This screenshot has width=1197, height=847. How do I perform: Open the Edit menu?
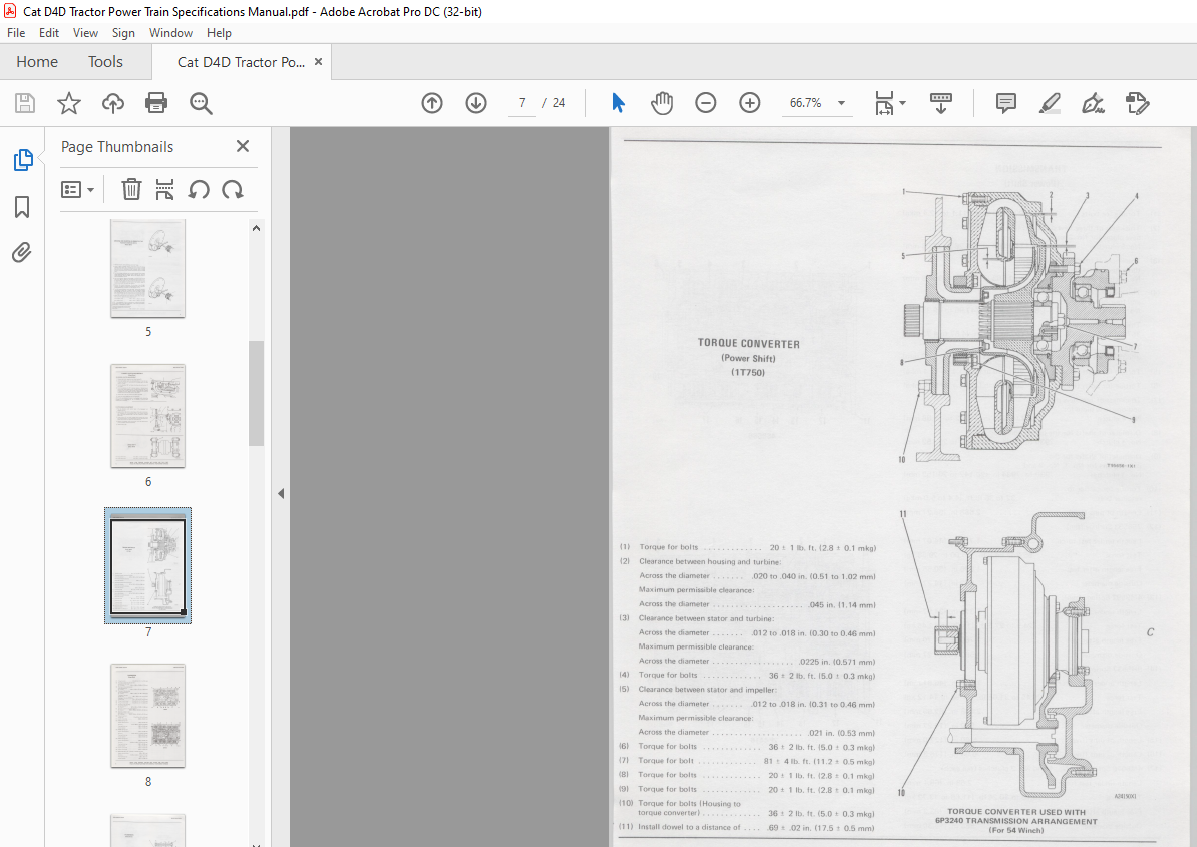49,33
